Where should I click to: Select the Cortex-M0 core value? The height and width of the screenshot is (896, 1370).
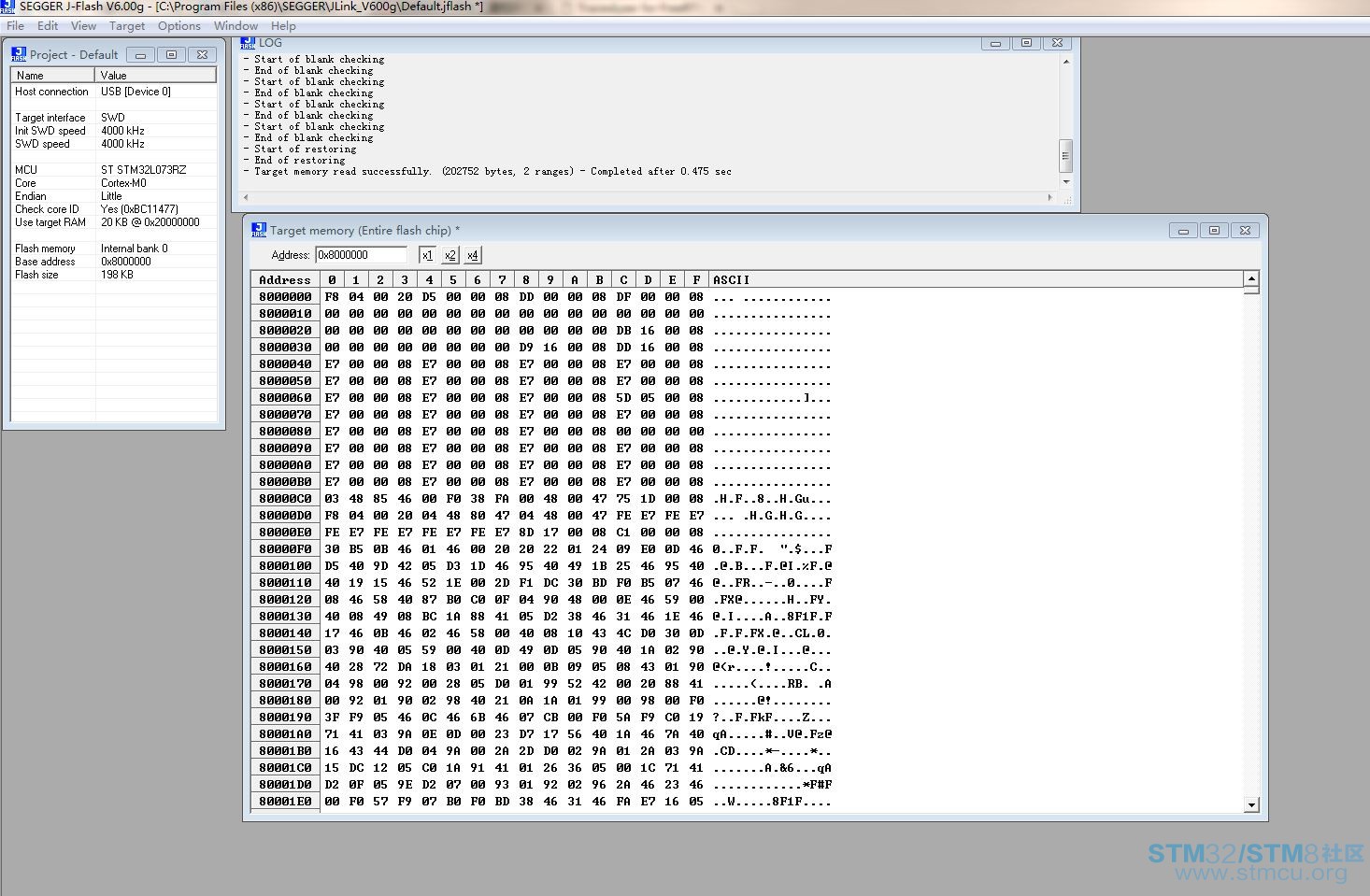pyautogui.click(x=123, y=183)
